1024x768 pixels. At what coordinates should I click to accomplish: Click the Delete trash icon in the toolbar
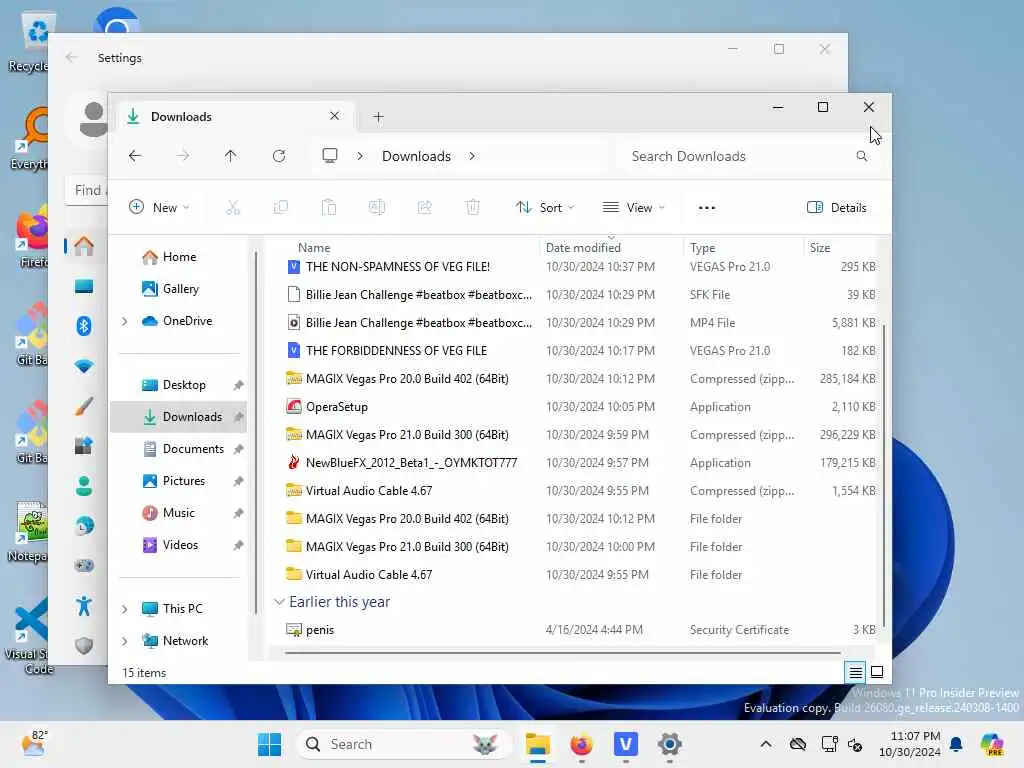[x=473, y=208]
